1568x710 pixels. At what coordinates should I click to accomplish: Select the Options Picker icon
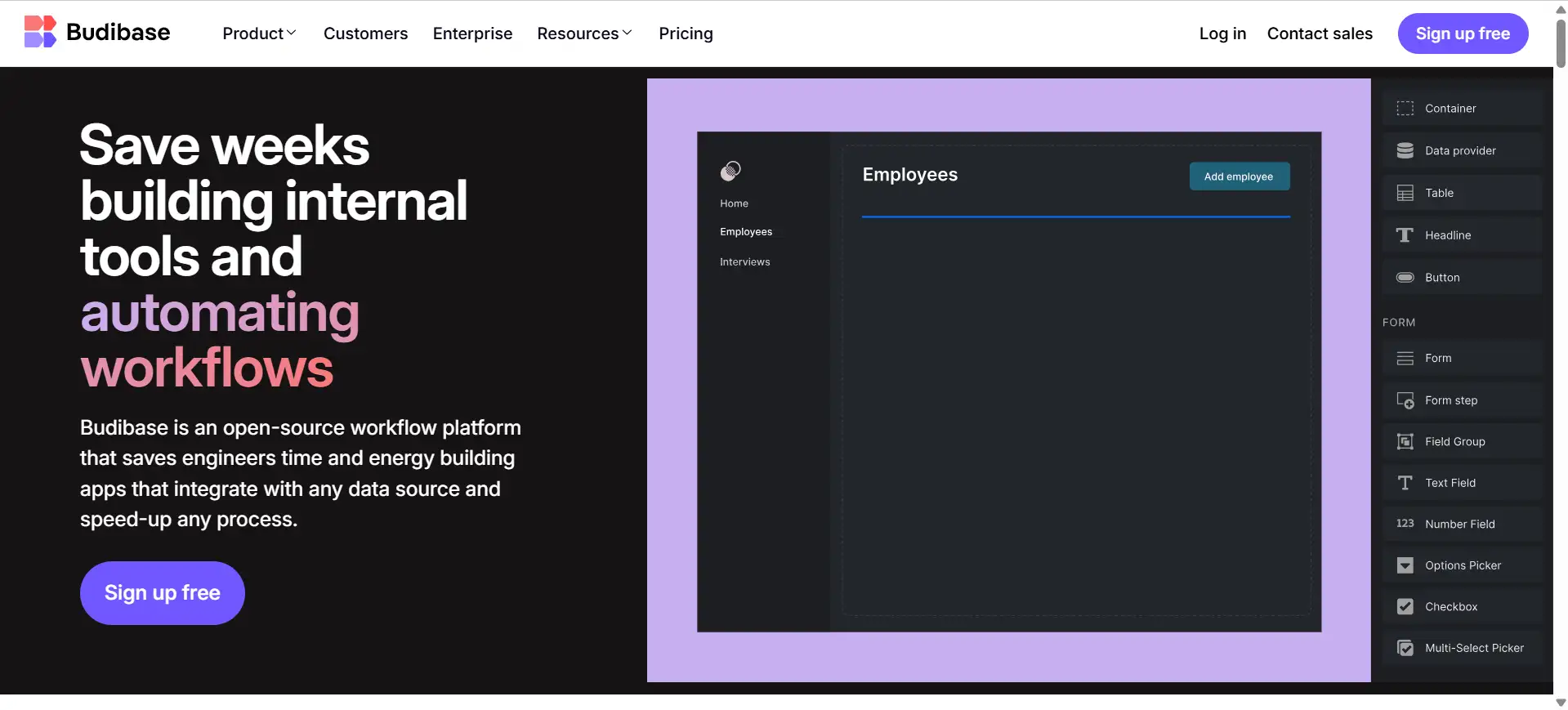pos(1405,565)
